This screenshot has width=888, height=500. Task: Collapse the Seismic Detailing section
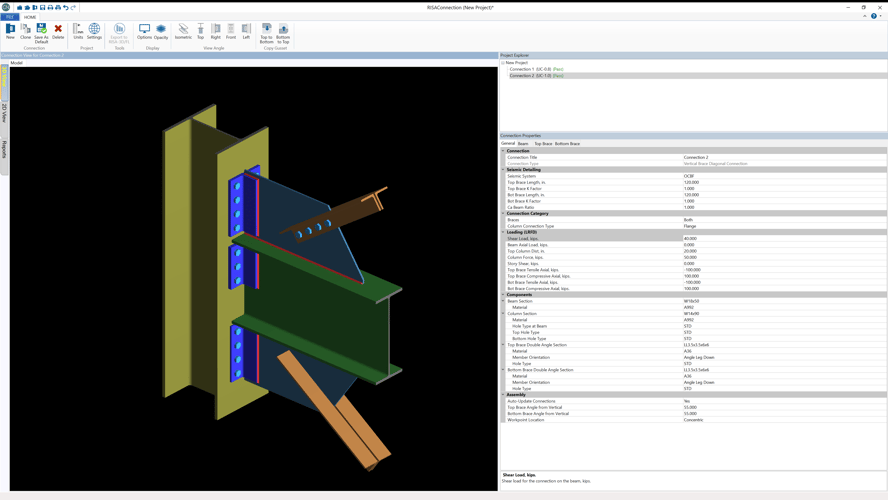tap(503, 170)
